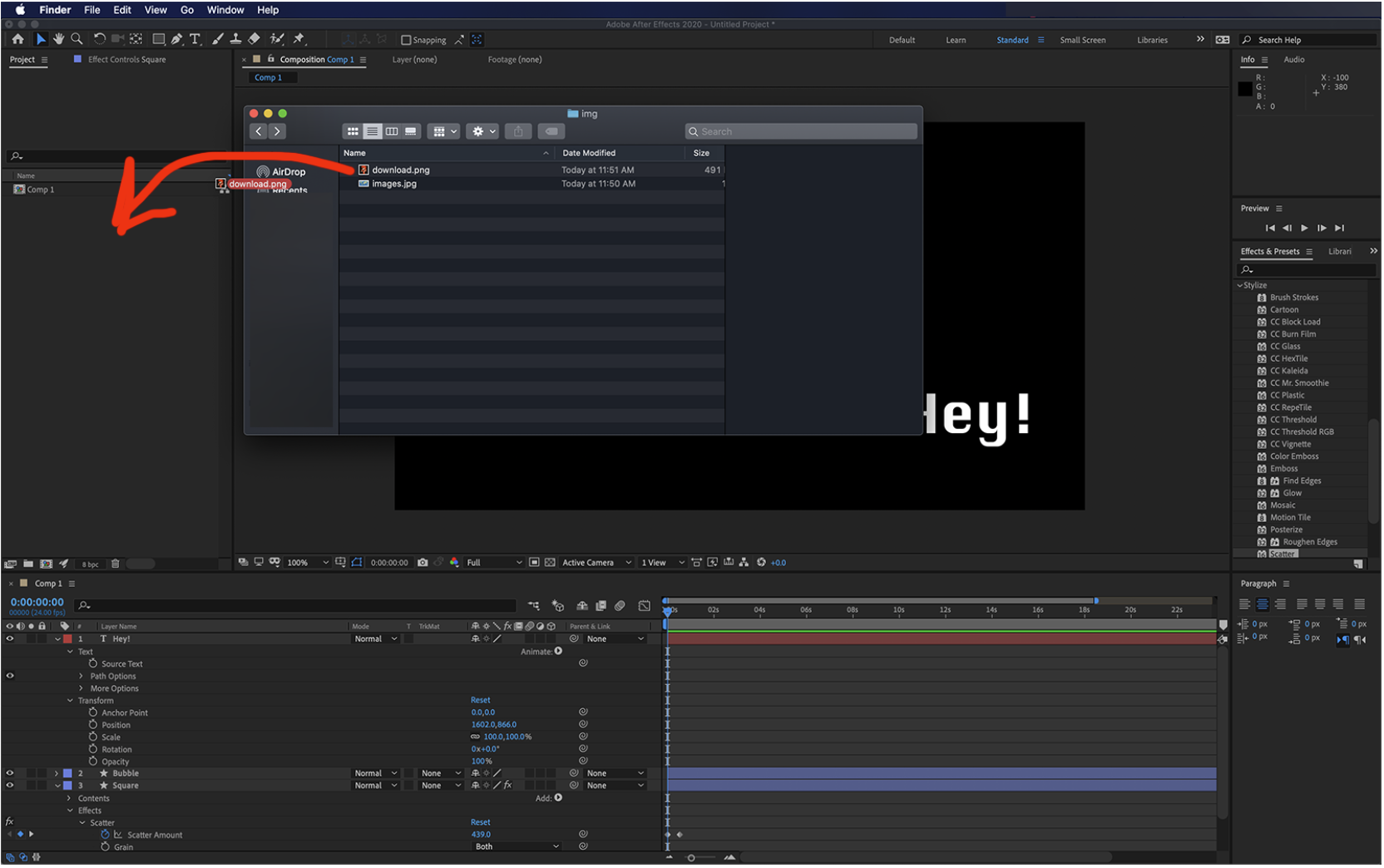Click the Finder window back arrow

[259, 131]
